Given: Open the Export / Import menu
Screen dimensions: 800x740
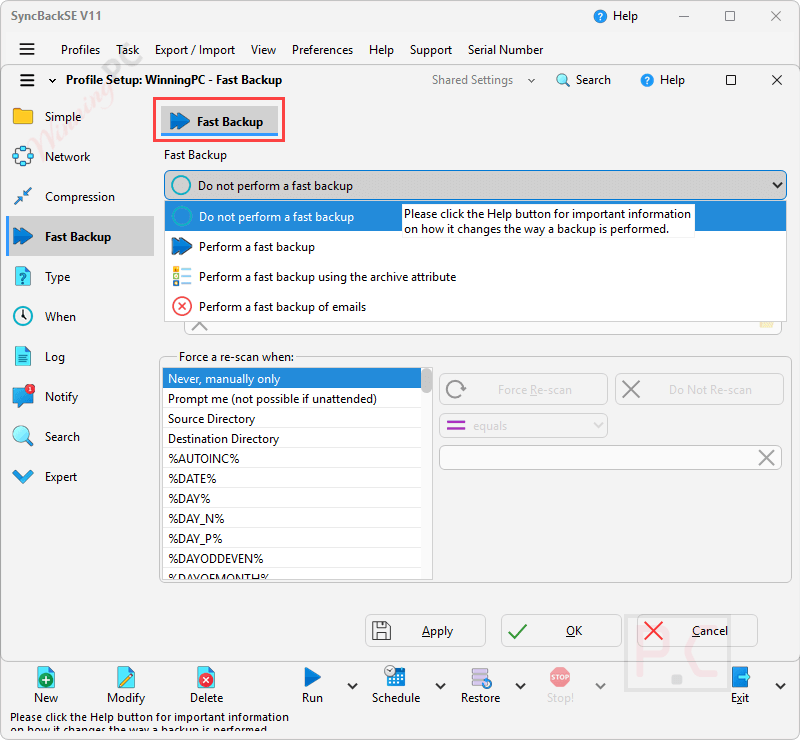Looking at the screenshot, I should (195, 50).
